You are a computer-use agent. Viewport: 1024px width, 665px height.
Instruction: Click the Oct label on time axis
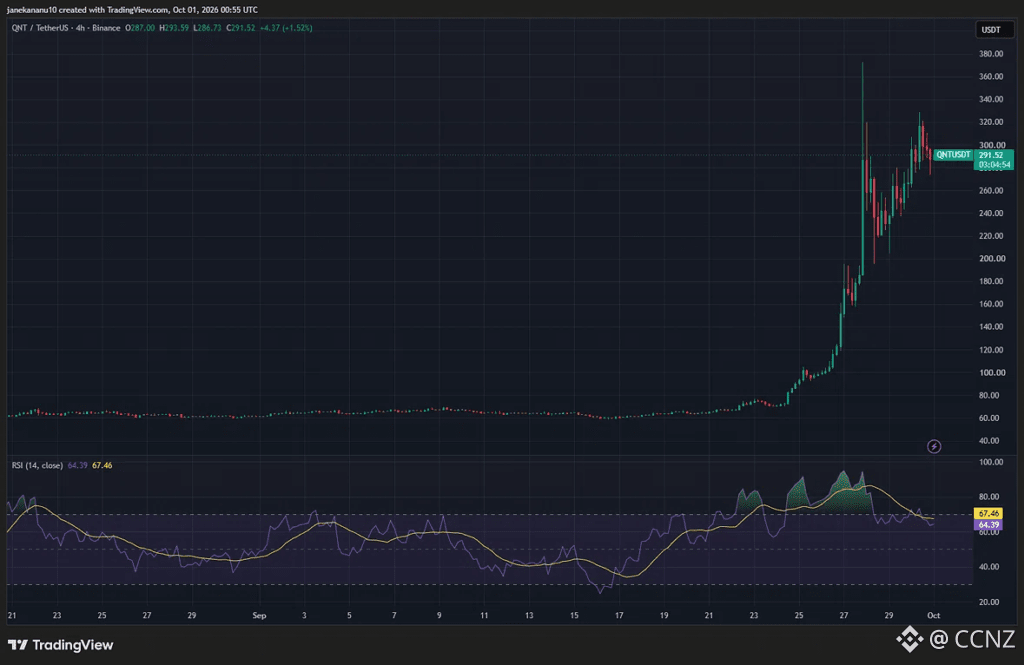933,615
